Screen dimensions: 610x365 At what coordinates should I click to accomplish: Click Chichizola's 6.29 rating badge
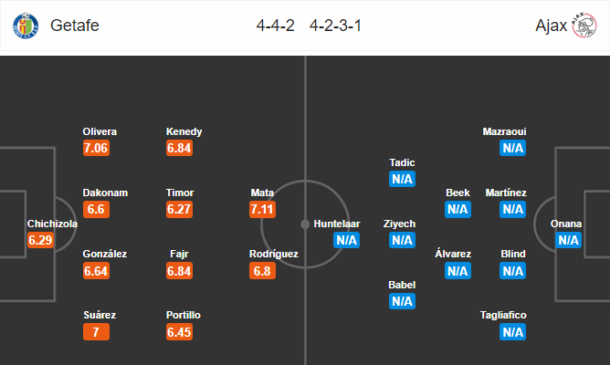coord(40,240)
